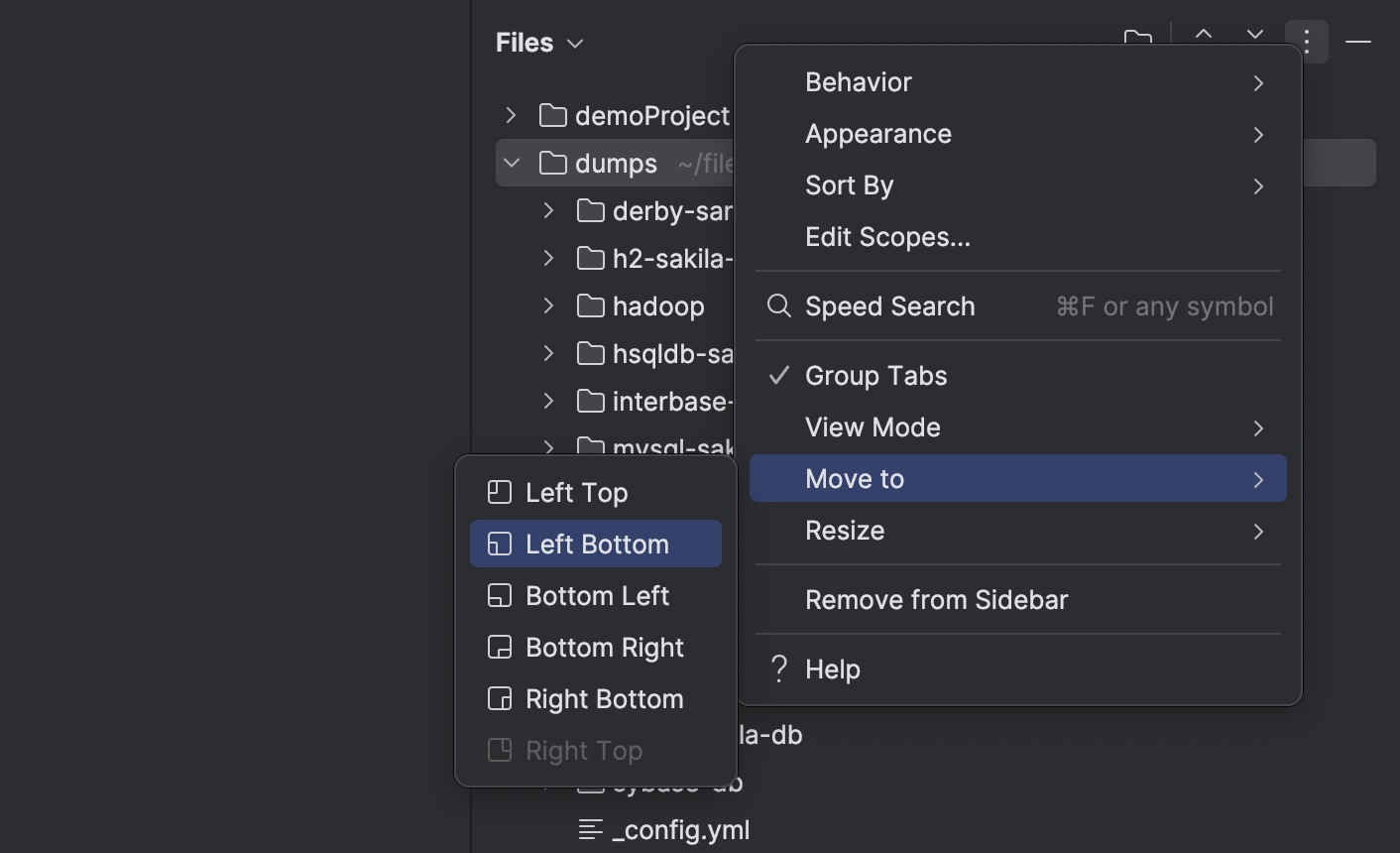
Task: Click Remove from Sidebar
Action: point(937,600)
